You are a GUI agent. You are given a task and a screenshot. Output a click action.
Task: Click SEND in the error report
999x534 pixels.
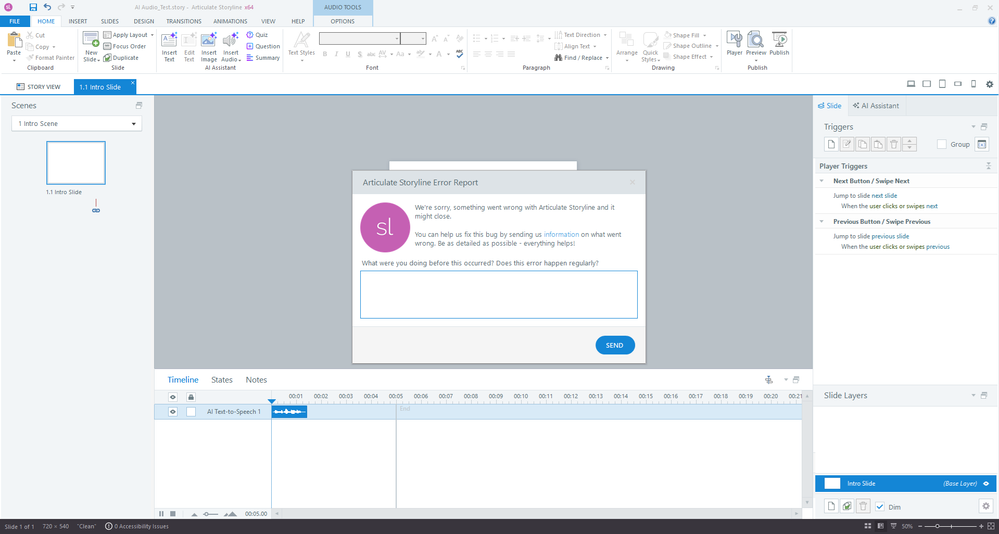tap(615, 345)
